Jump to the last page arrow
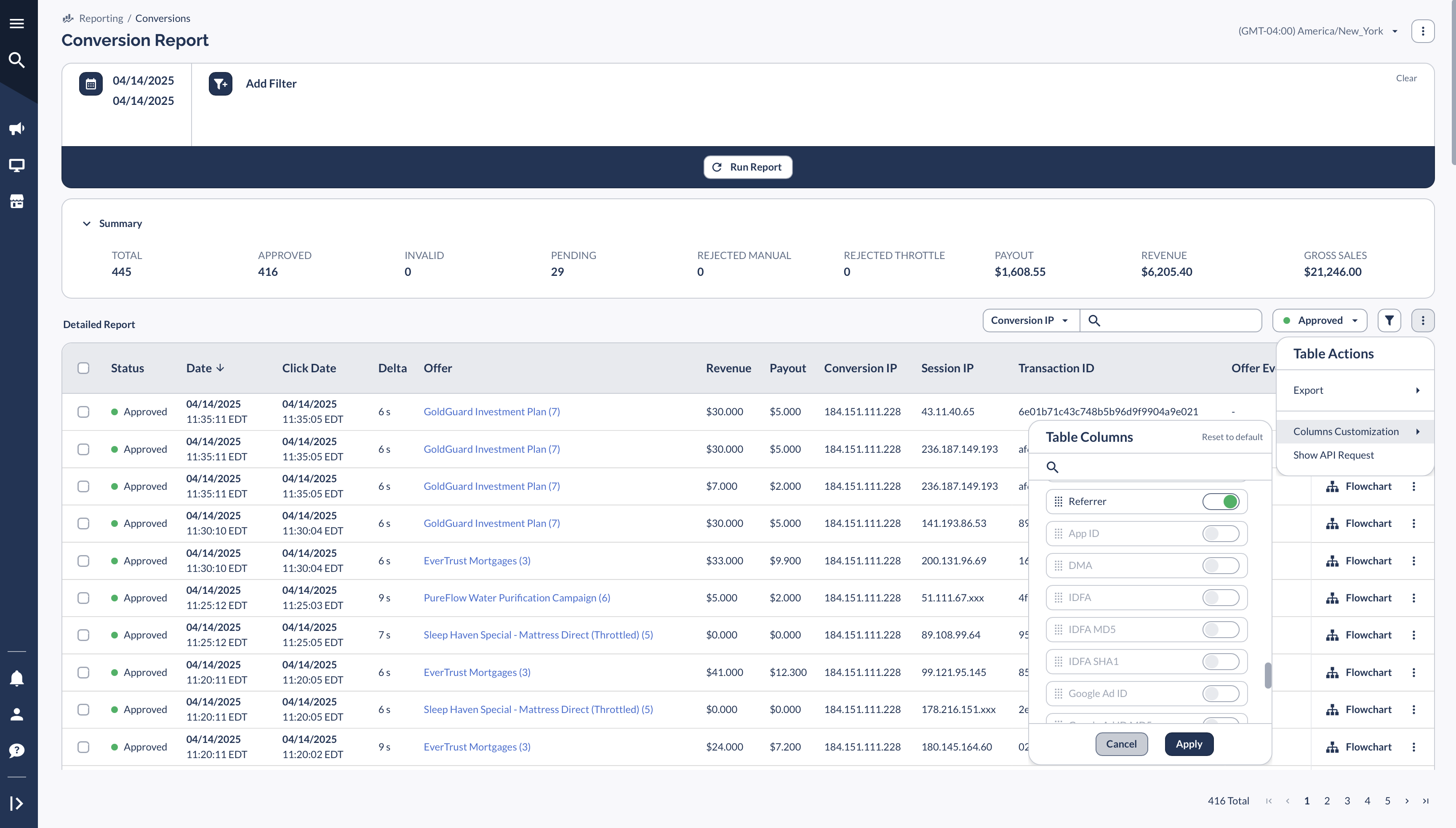The height and width of the screenshot is (828, 1456). (x=1425, y=801)
